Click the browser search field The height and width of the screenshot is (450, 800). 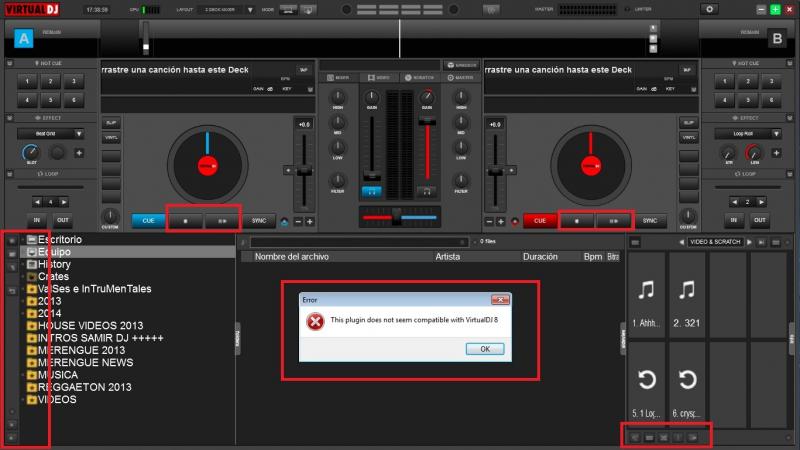[x=359, y=242]
